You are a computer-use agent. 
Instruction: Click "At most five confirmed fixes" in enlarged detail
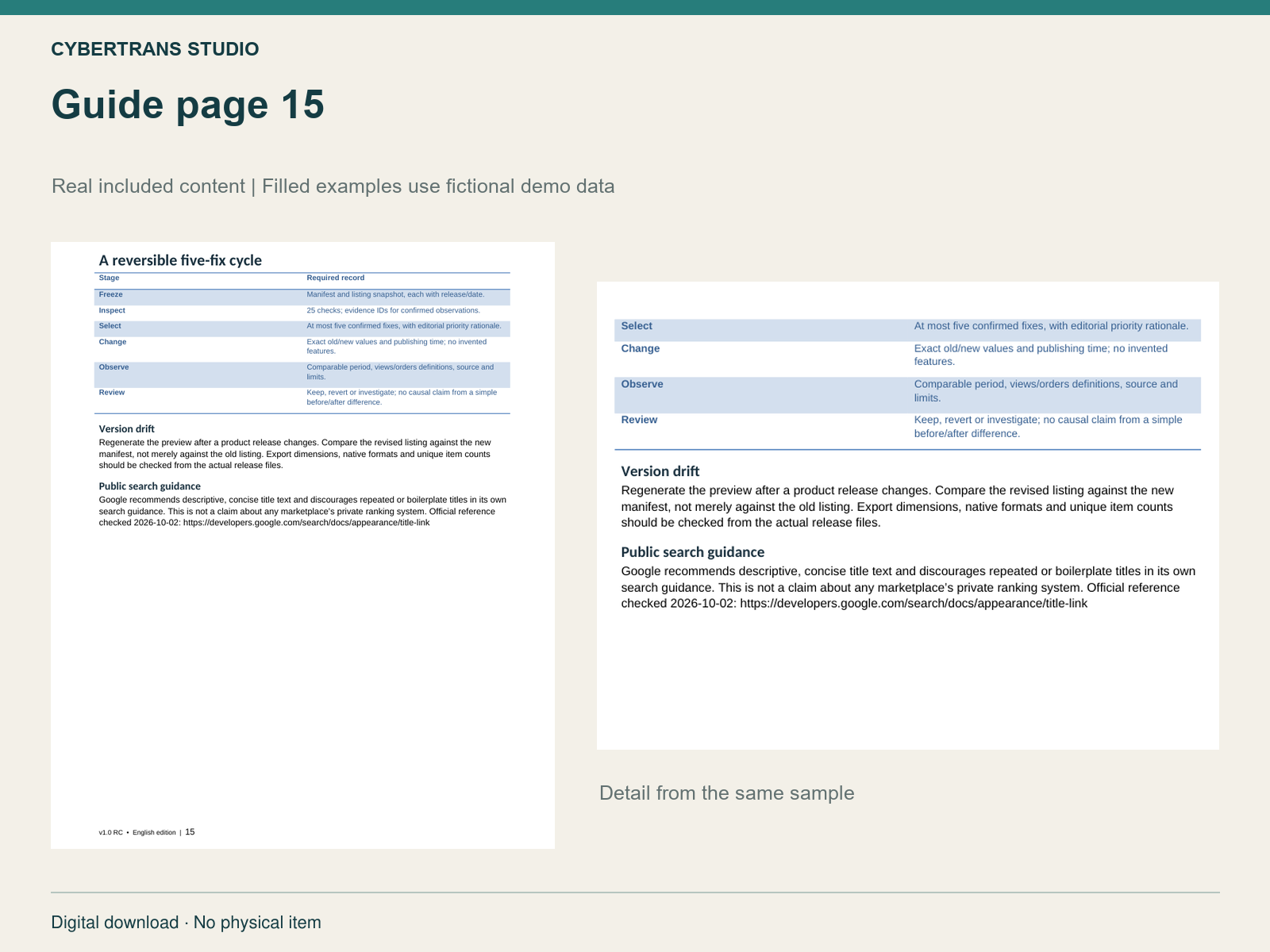click(x=1051, y=326)
